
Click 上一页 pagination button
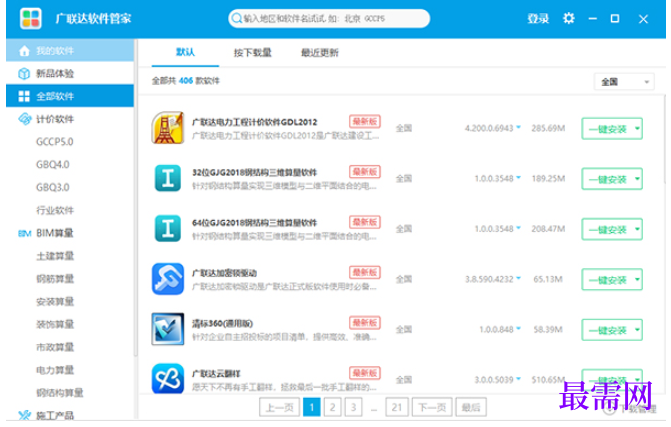(x=279, y=407)
